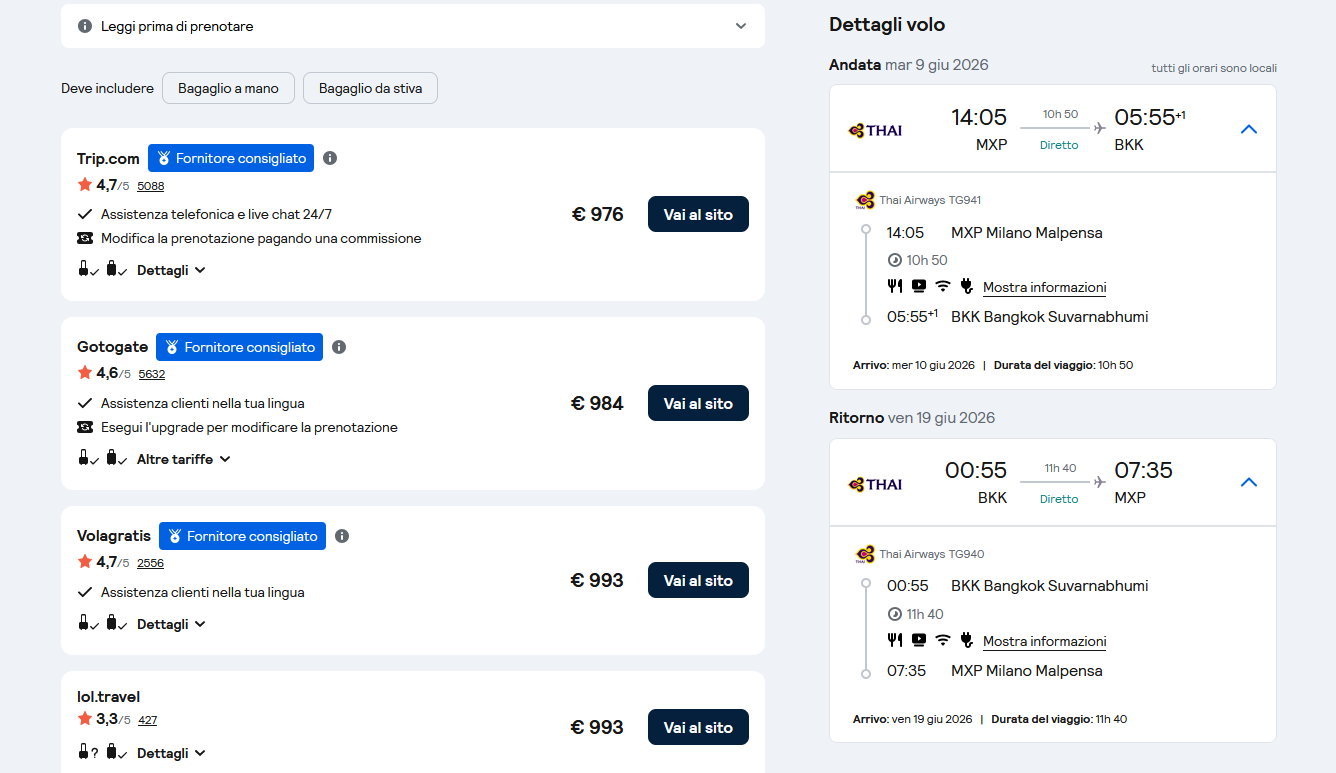
Task: Open lol.travel 427 reviews link
Action: click(147, 720)
